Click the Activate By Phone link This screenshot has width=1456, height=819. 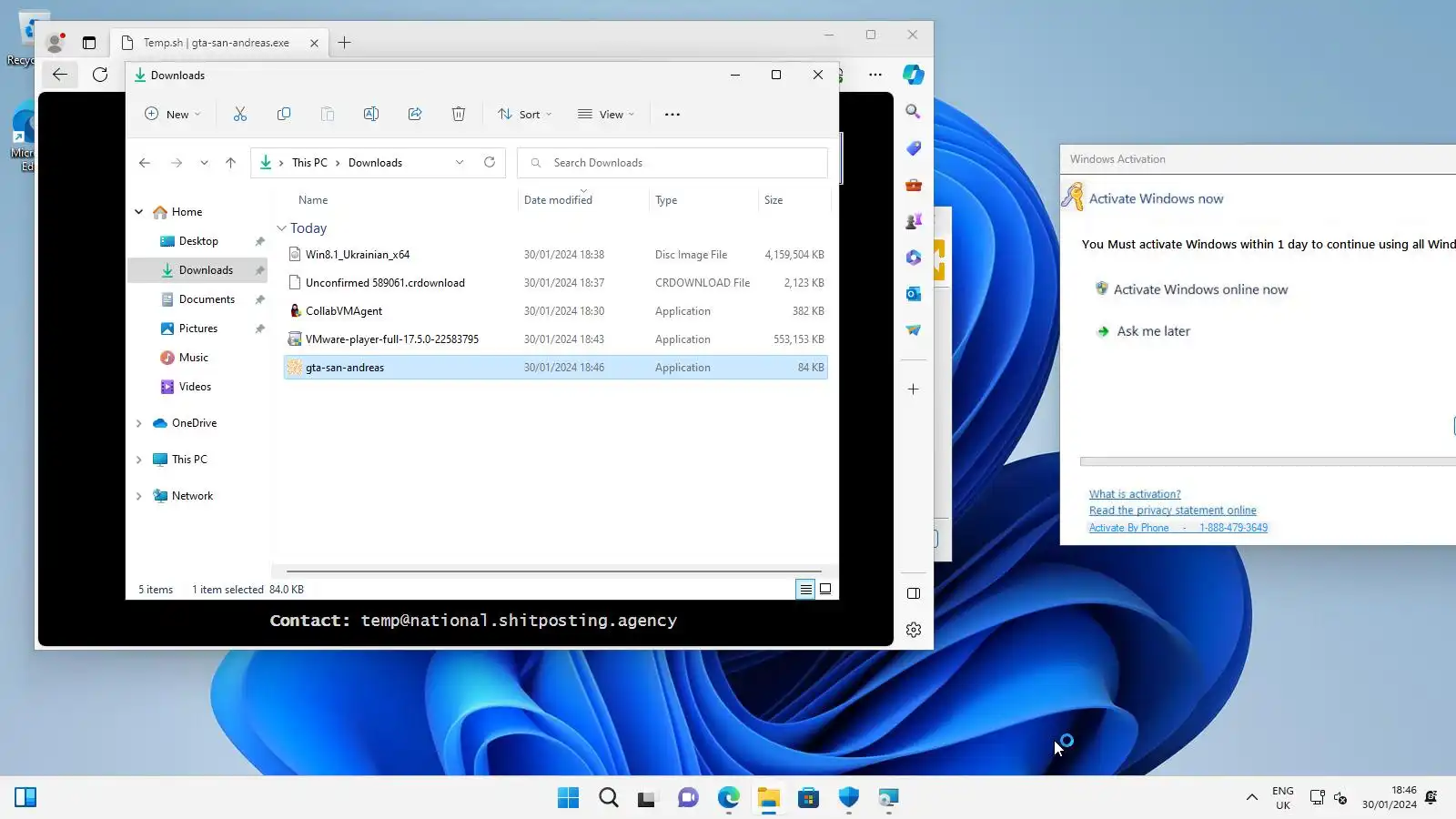pos(1178,528)
